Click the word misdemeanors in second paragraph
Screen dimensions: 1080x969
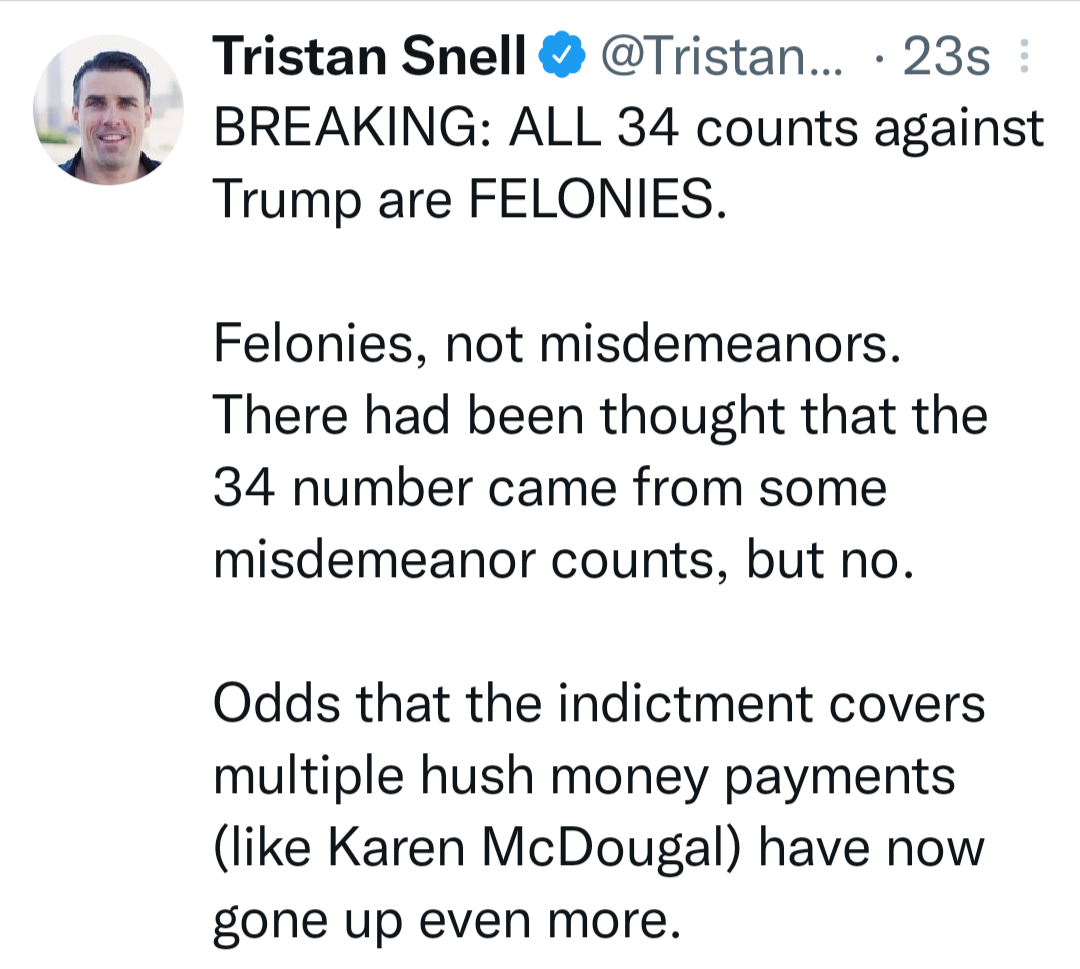(x=720, y=343)
